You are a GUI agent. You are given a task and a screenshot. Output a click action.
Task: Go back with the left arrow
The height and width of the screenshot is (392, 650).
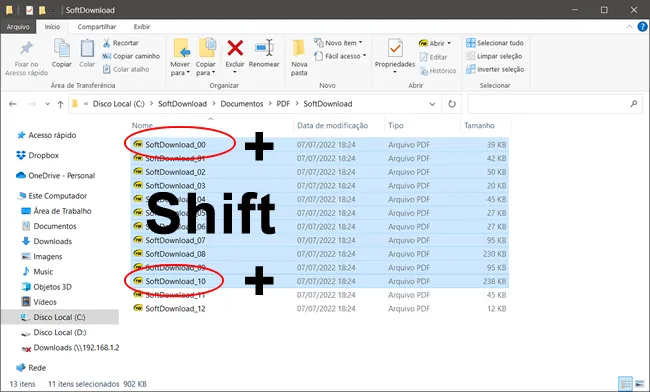click(x=13, y=104)
